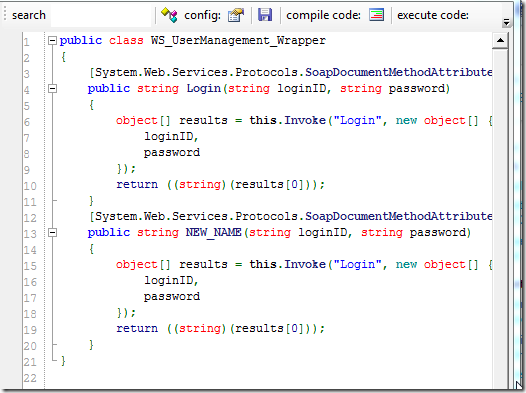This screenshot has height=393, width=526.
Task: Click the 'public' keyword on line 1
Action: 81,41
